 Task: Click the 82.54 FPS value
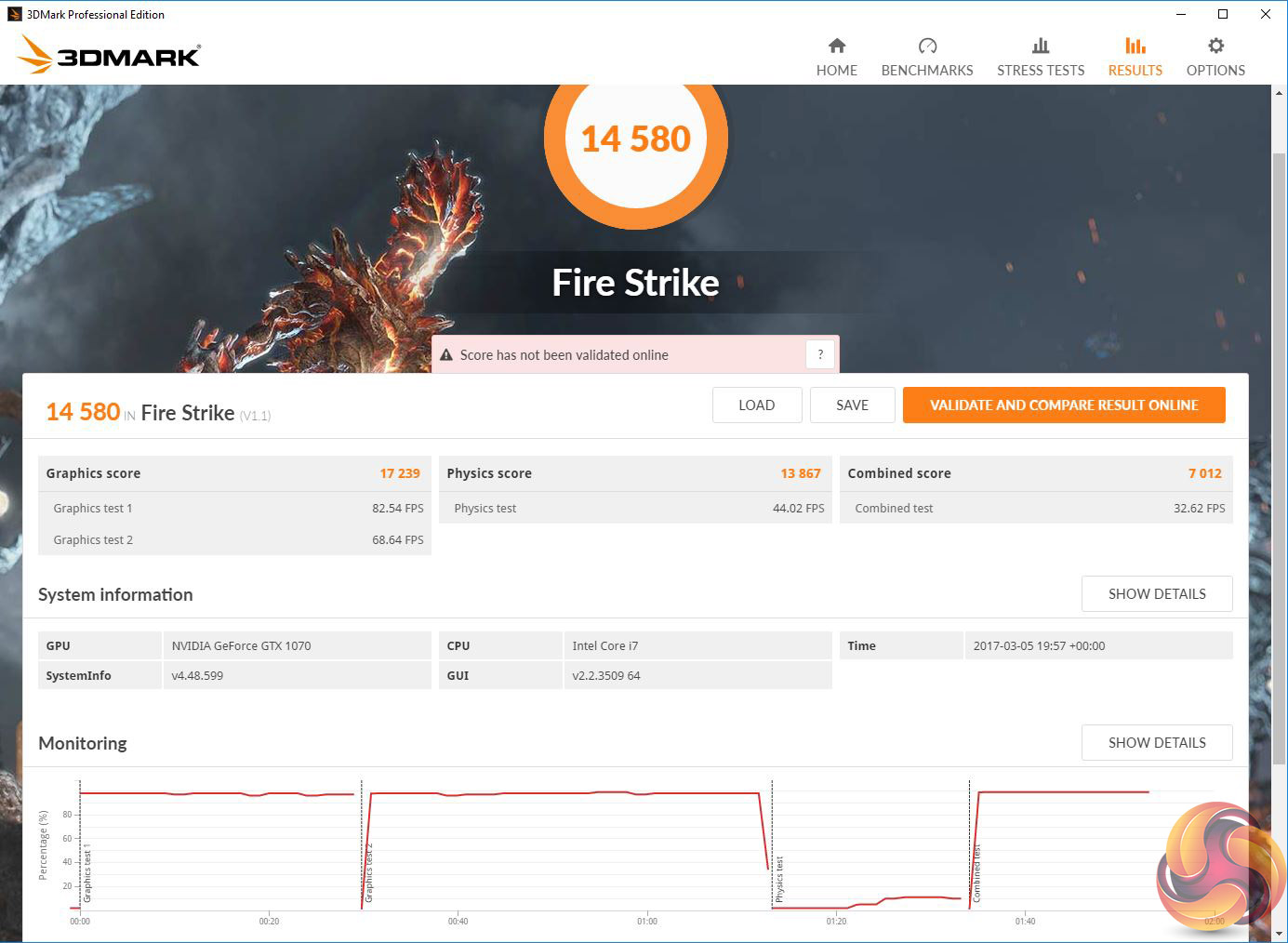coord(398,509)
